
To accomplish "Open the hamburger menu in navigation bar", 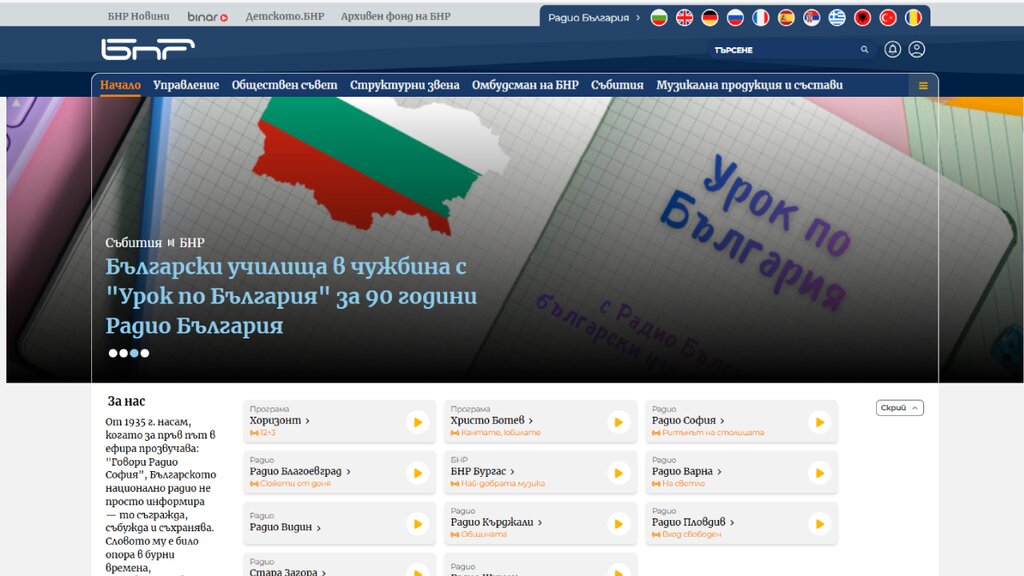I will (923, 85).
